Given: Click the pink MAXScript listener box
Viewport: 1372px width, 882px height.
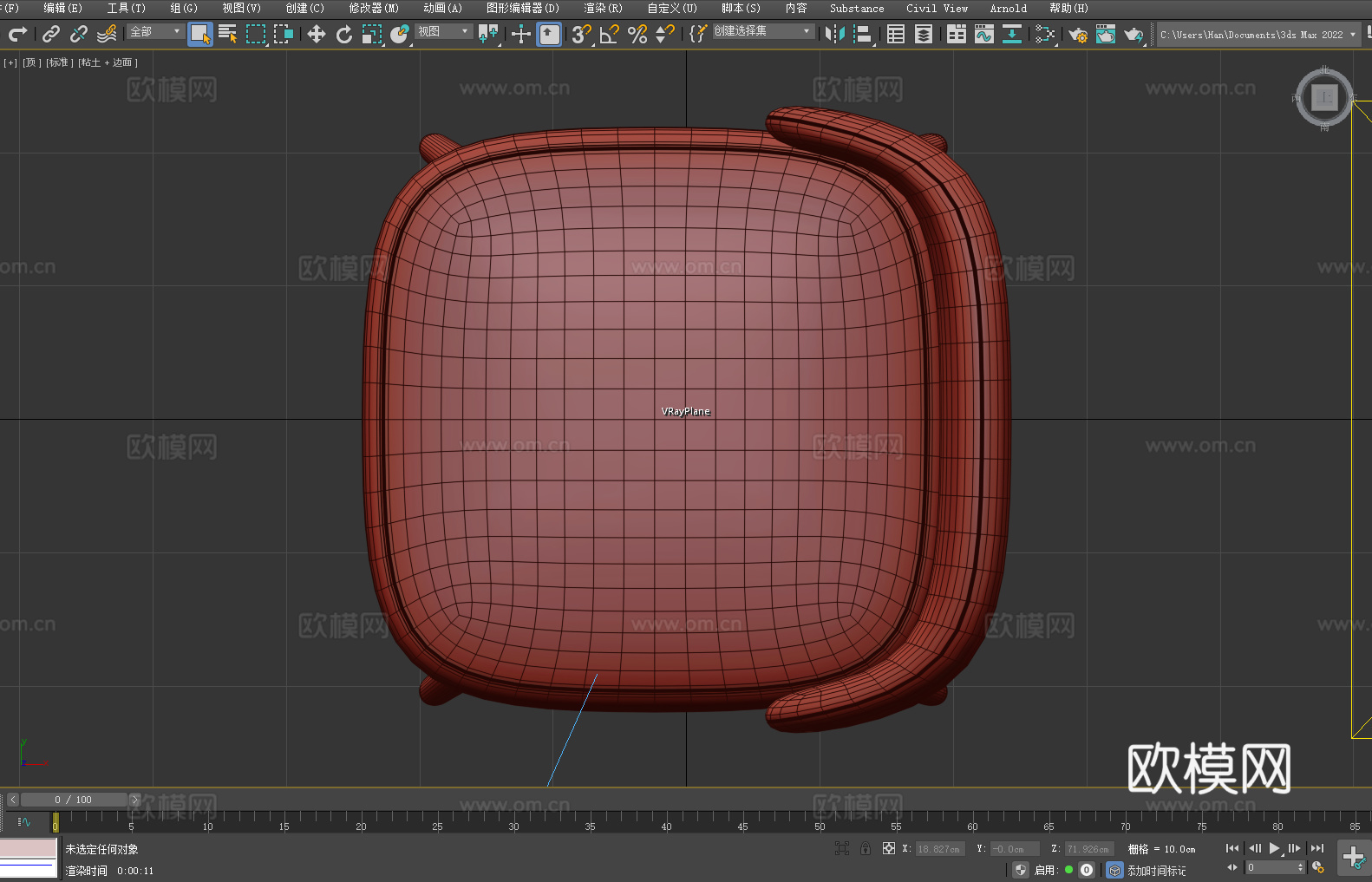Looking at the screenshot, I should (x=29, y=847).
